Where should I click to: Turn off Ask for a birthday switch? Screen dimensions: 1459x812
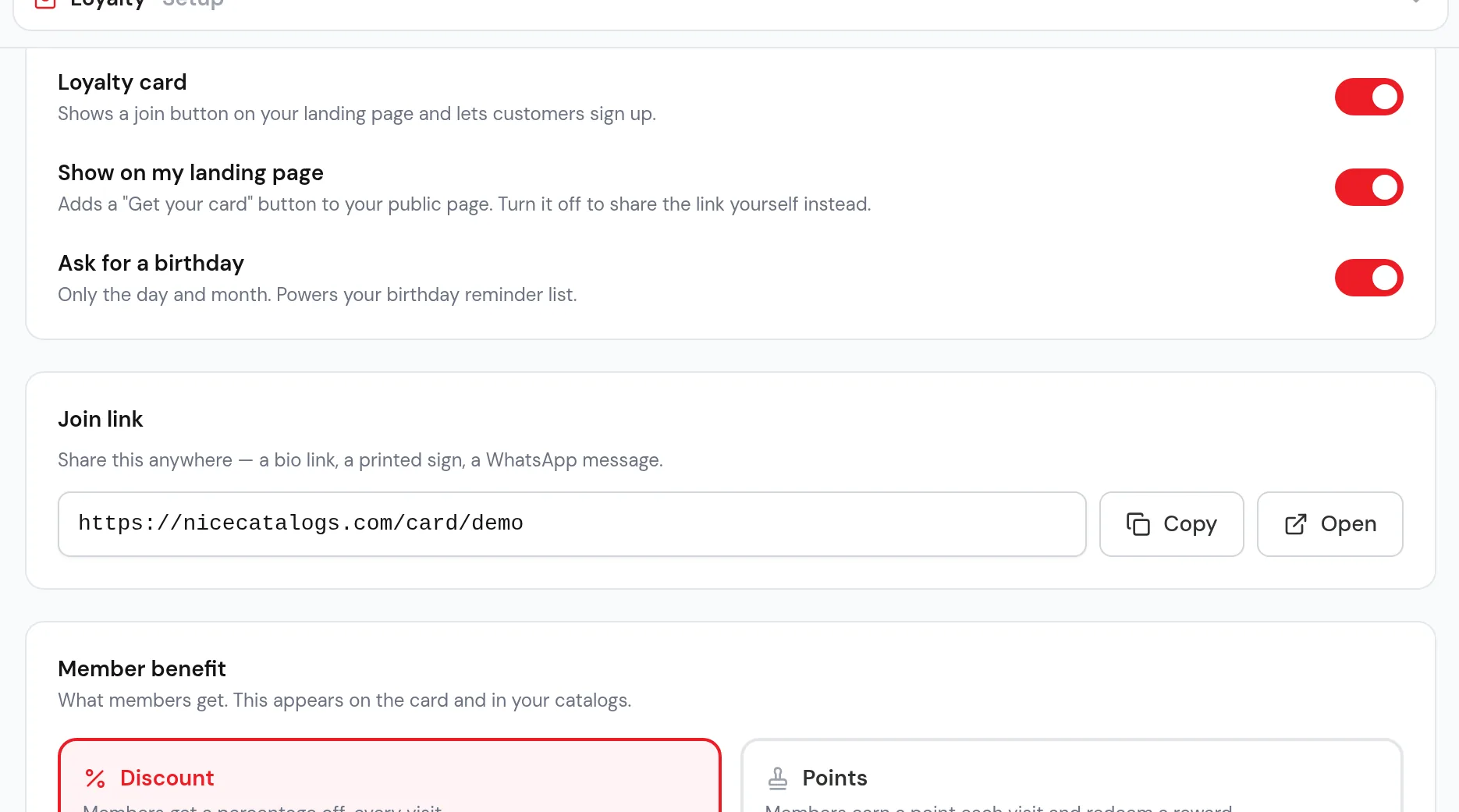point(1368,278)
